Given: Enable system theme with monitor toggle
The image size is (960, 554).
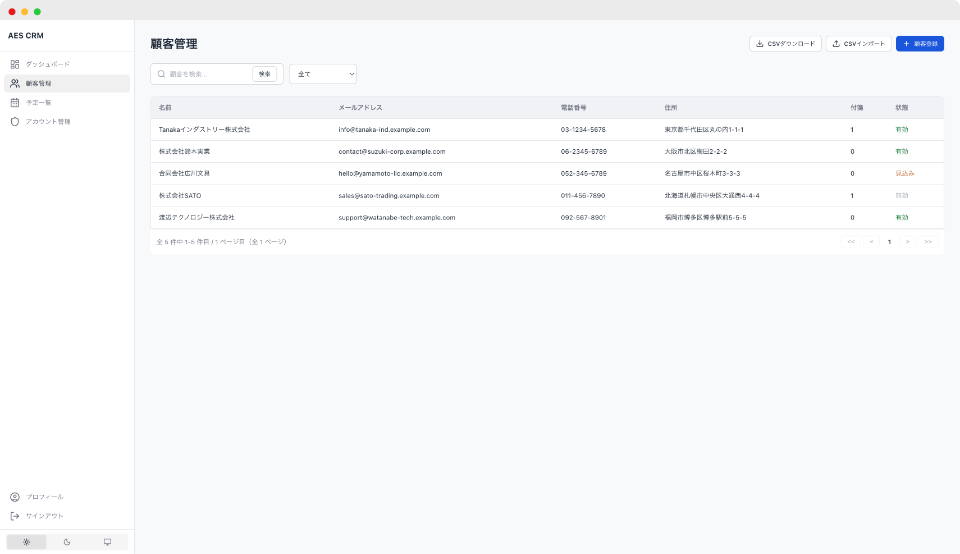Looking at the screenshot, I should (107, 542).
